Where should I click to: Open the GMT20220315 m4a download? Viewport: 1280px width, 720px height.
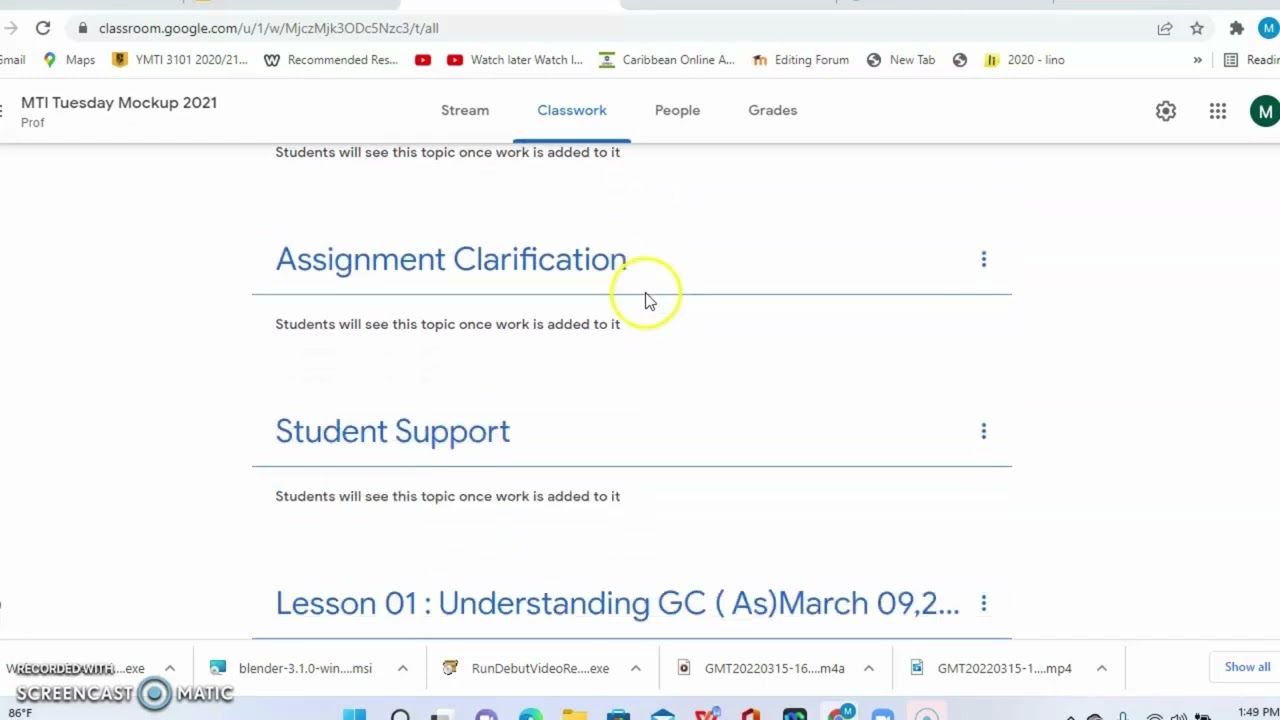click(760, 668)
